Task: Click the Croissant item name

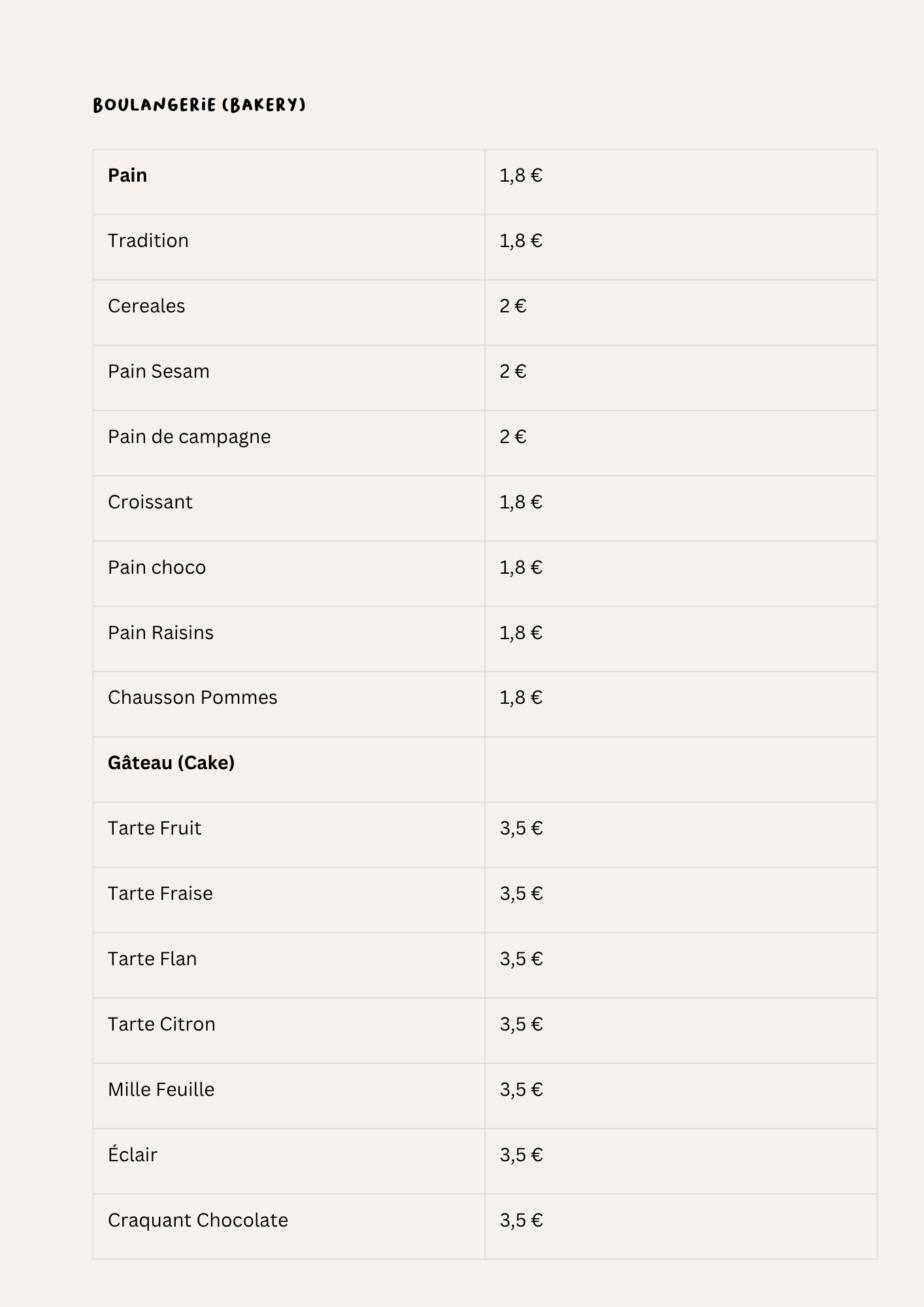Action: tap(150, 502)
